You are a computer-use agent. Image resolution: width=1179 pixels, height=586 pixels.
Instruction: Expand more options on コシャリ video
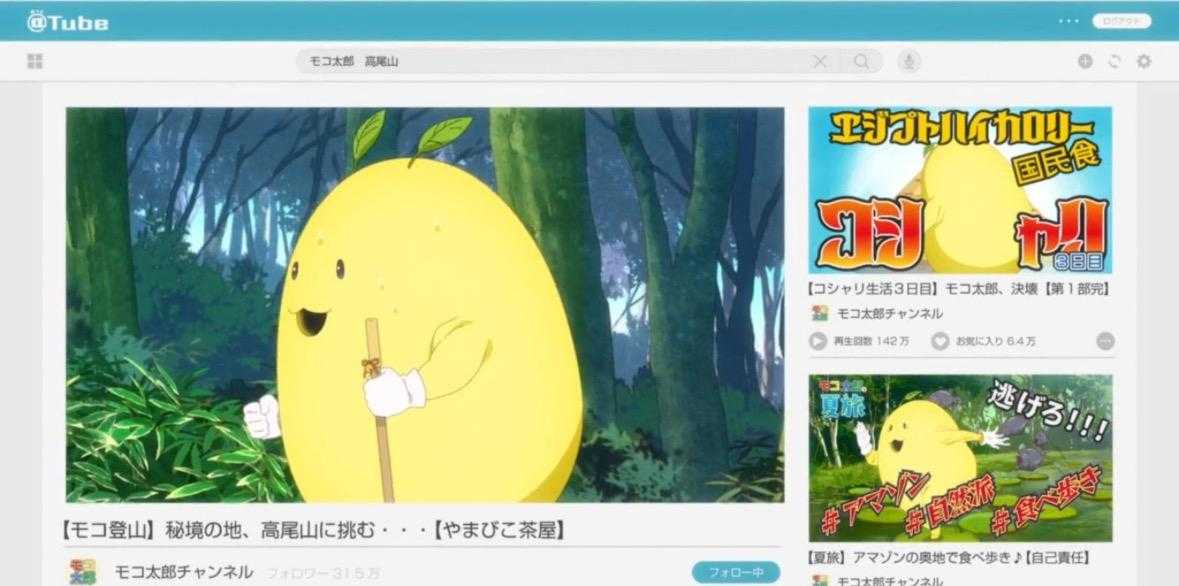click(x=1105, y=341)
